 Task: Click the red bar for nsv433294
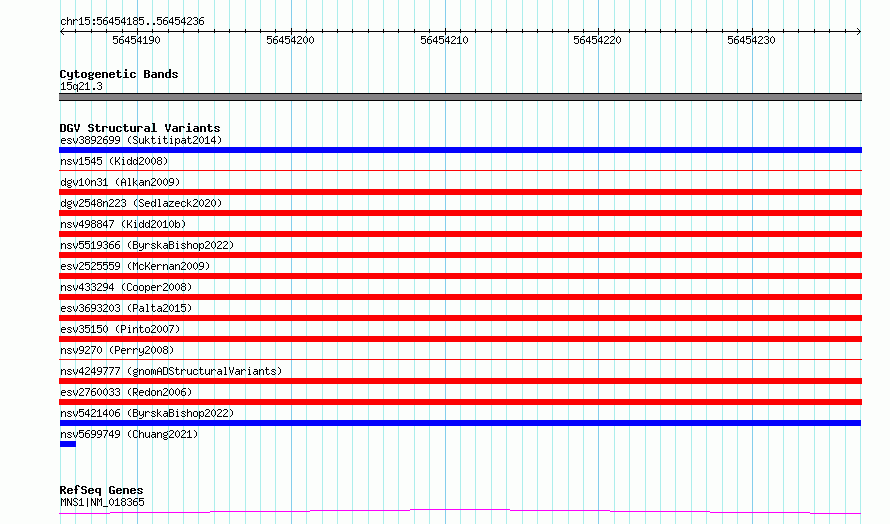click(460, 297)
